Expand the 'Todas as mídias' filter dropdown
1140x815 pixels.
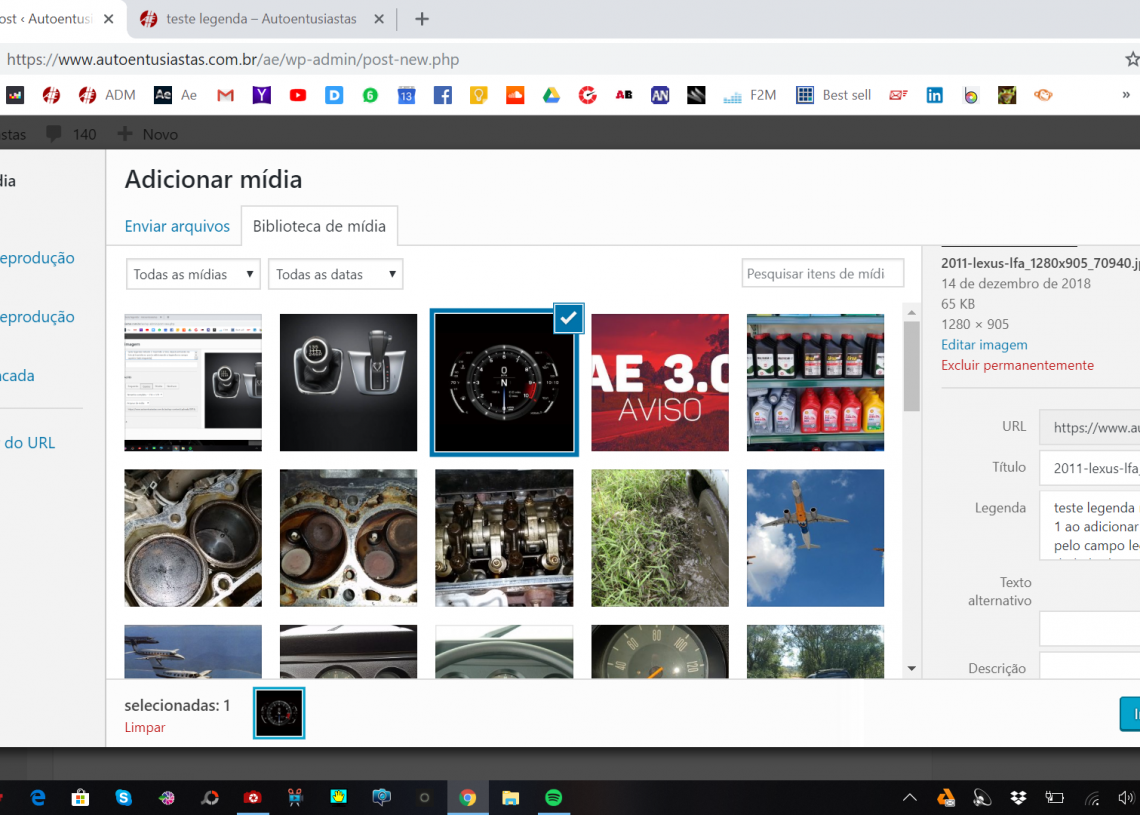pyautogui.click(x=193, y=274)
